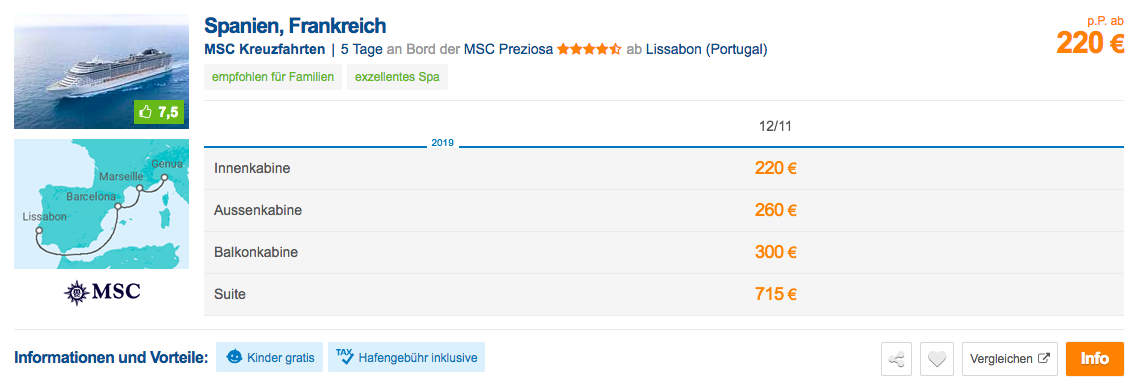Open the orange Info button

[x=1094, y=359]
